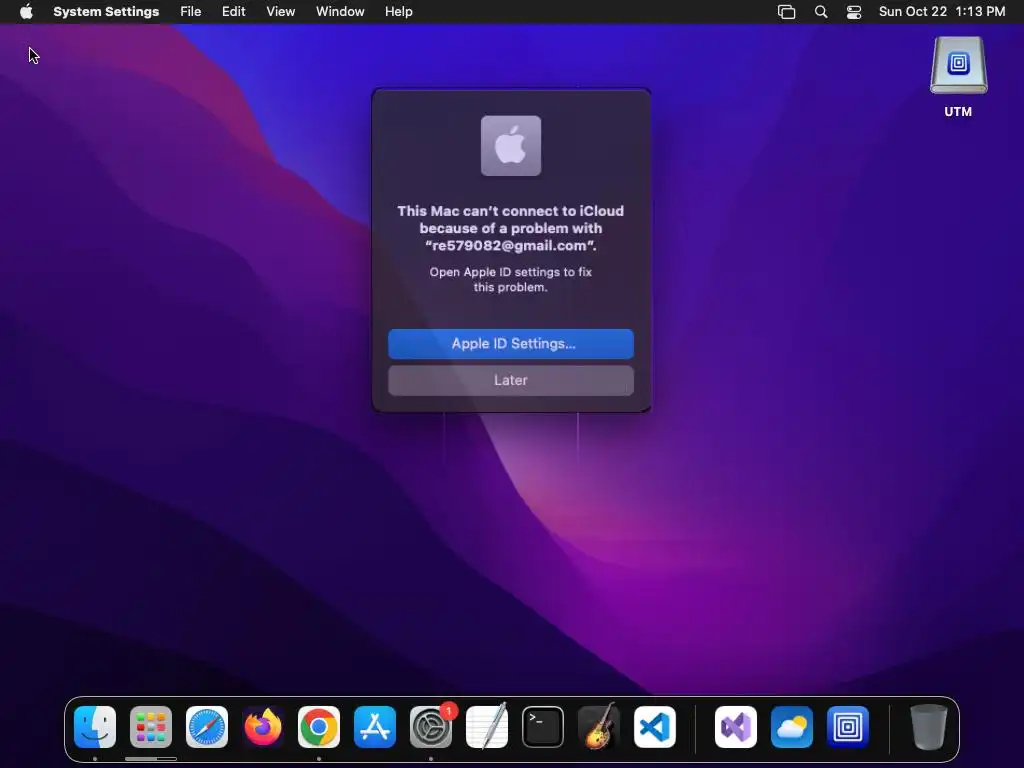Viewport: 1024px width, 768px height.
Task: Open the Window menu
Action: pyautogui.click(x=340, y=12)
